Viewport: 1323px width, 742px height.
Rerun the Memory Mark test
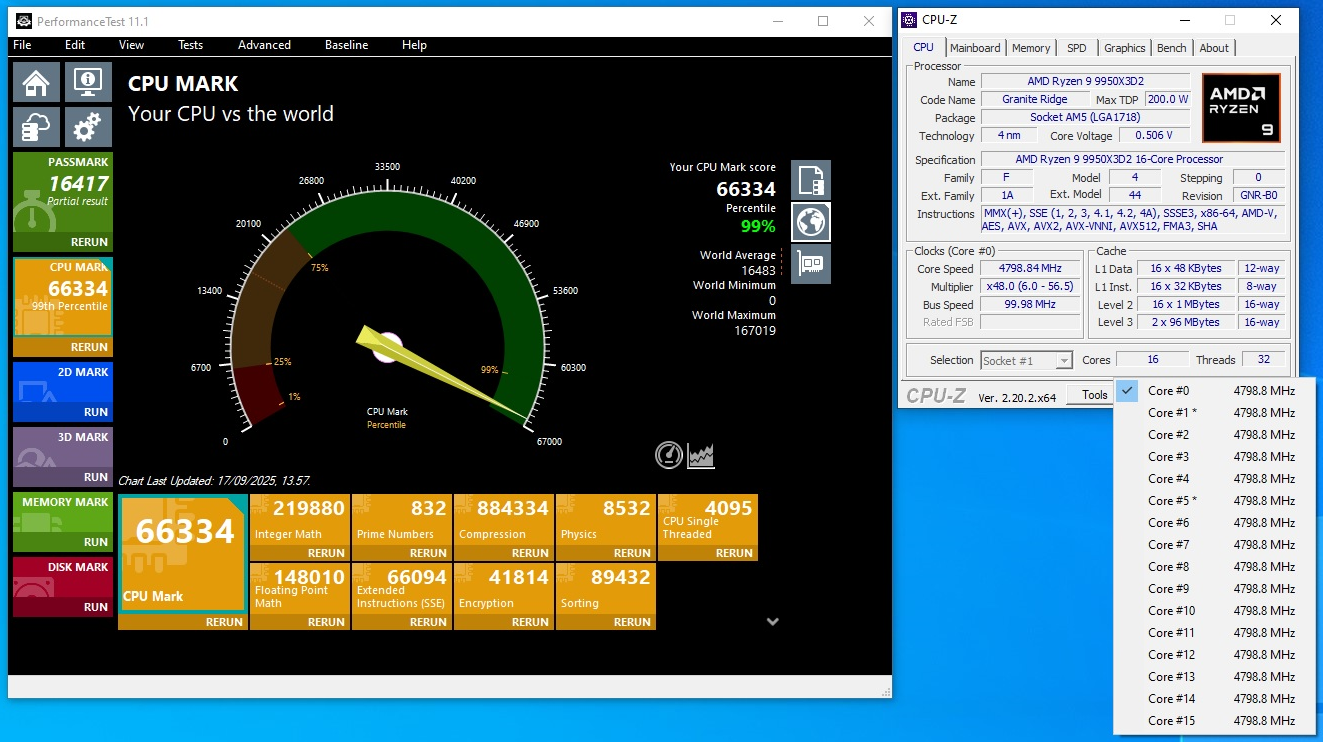tap(96, 542)
